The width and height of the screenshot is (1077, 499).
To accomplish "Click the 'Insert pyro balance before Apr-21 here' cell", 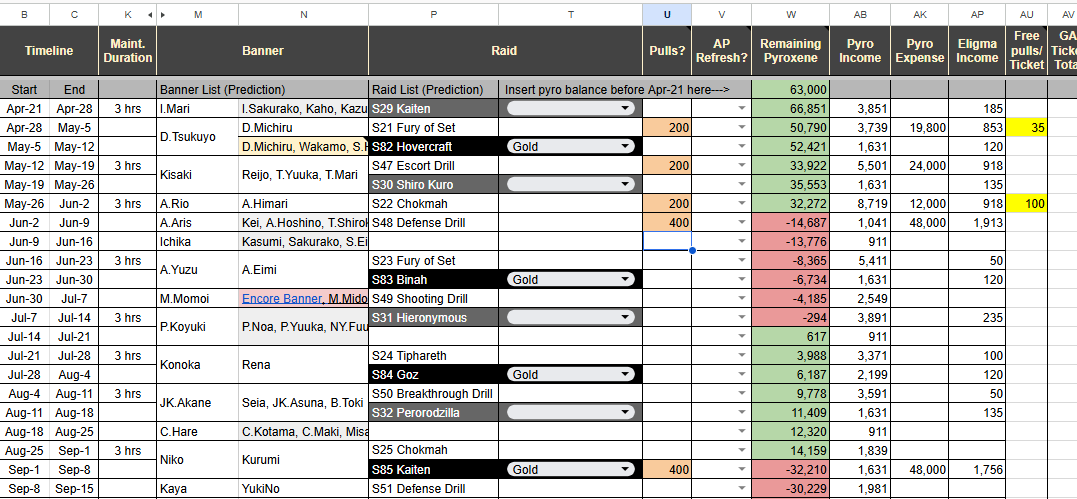I will click(626, 89).
